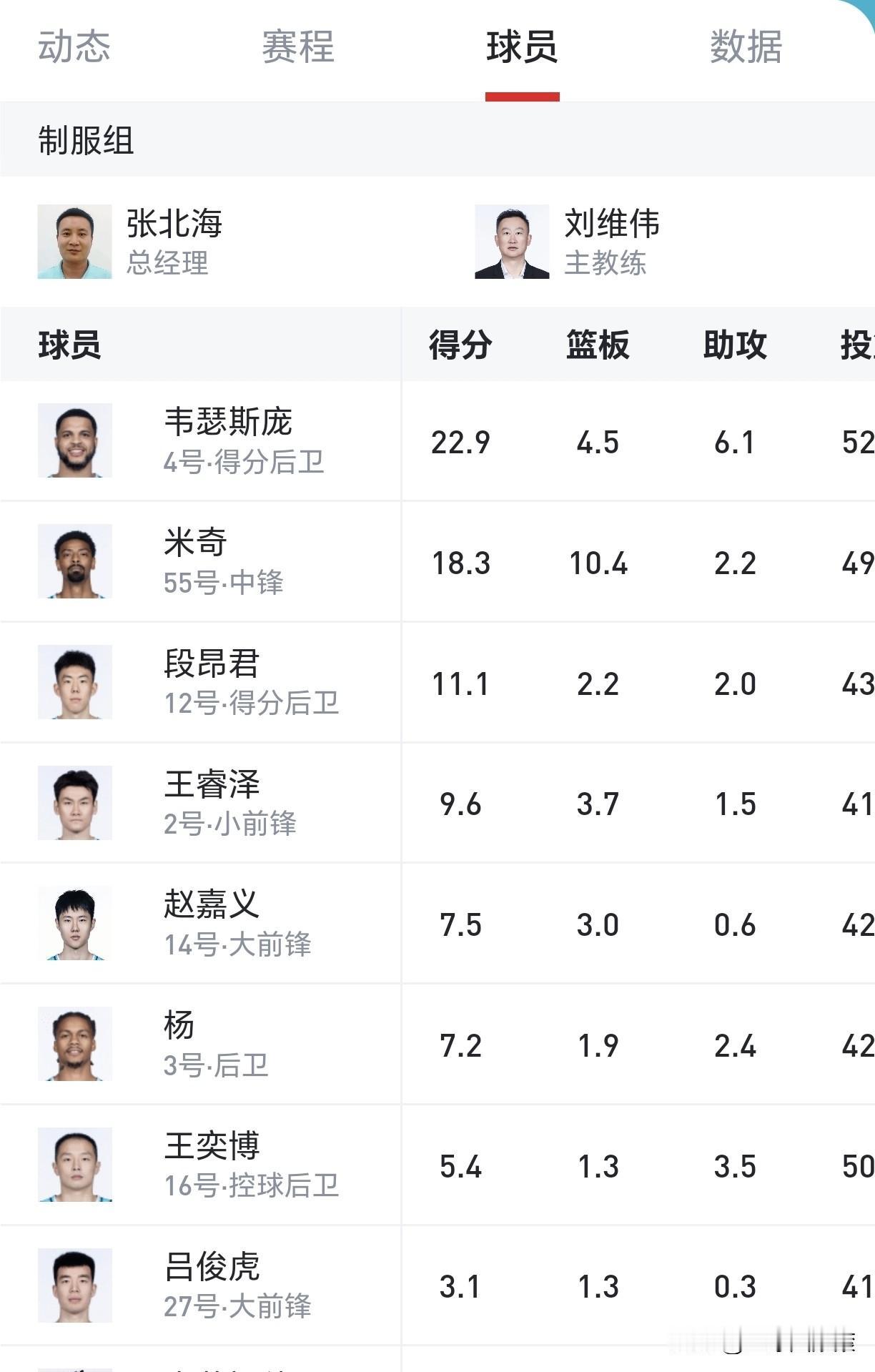875x1372 pixels.
Task: Tap head coach 刘维伟's photo
Action: 512,242
